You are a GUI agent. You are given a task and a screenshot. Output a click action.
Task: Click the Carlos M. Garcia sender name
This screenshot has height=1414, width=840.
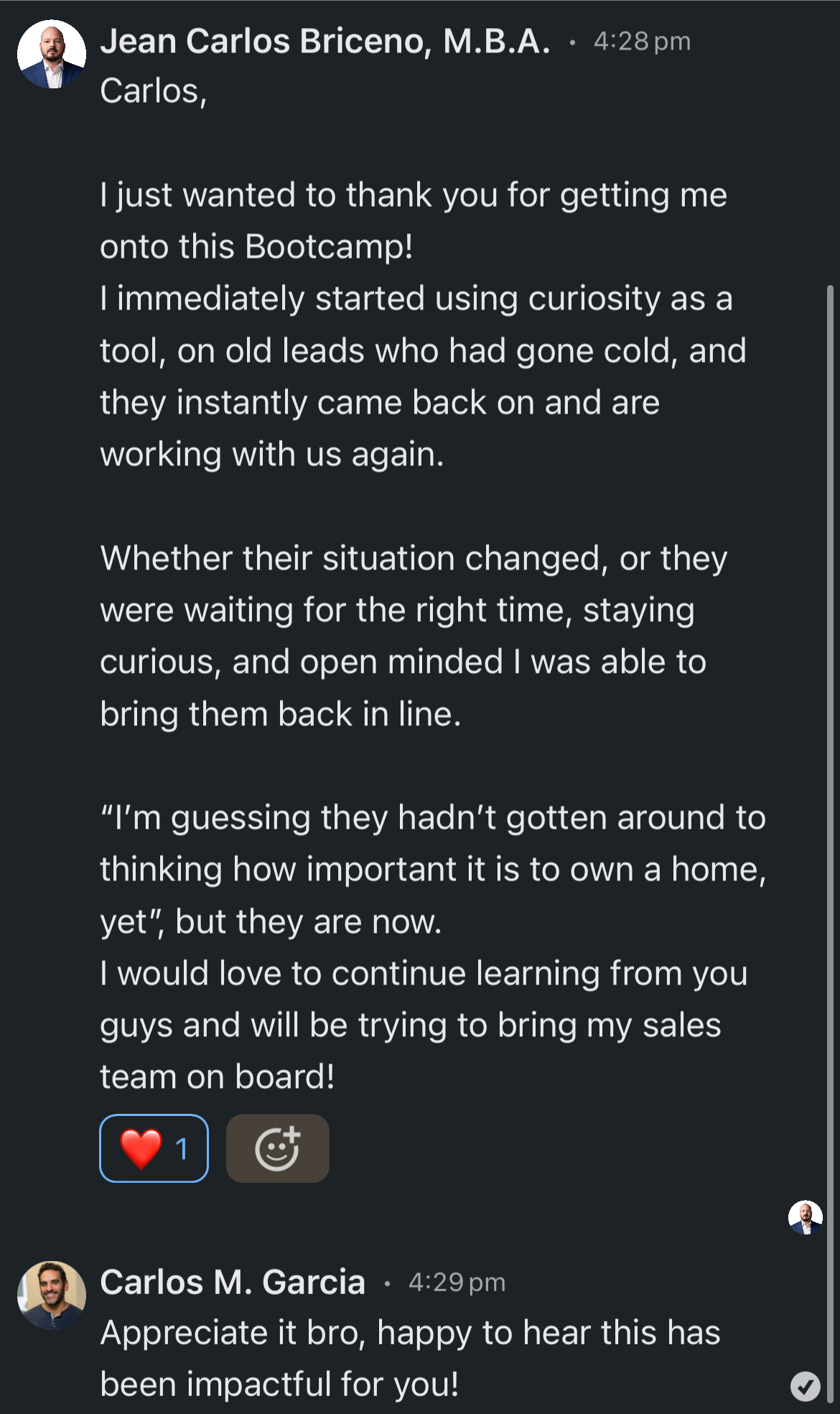point(233,1283)
